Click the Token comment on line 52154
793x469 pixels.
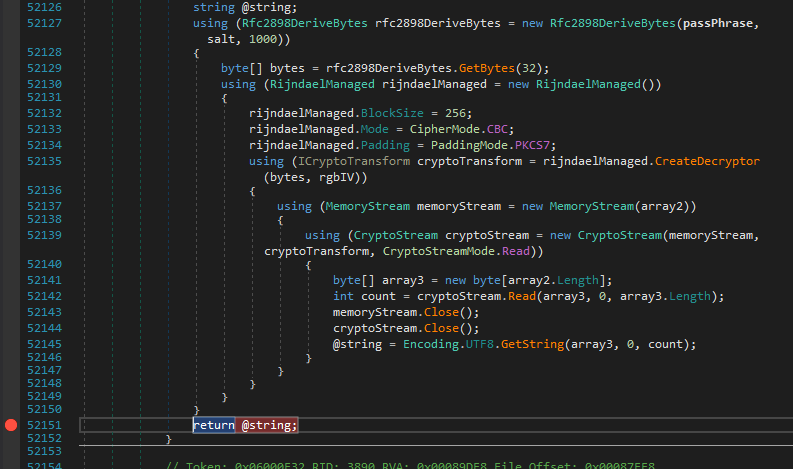(x=410, y=465)
